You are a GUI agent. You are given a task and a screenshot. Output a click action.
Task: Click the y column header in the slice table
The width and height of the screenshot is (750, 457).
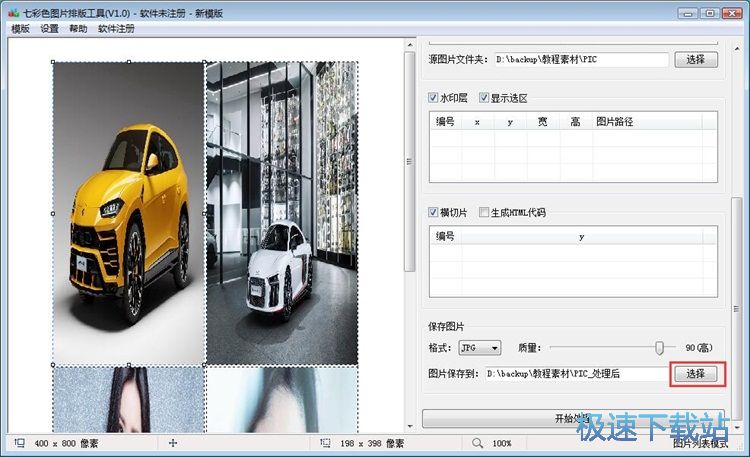tap(582, 236)
